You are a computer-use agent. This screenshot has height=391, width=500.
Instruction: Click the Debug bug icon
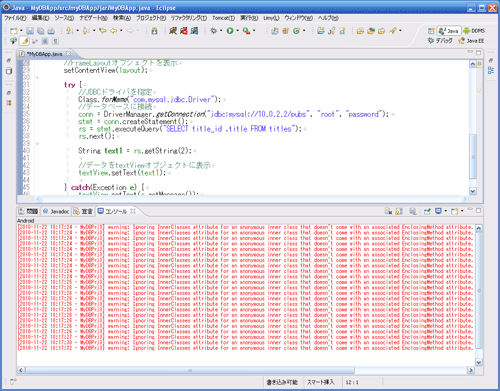214,31
